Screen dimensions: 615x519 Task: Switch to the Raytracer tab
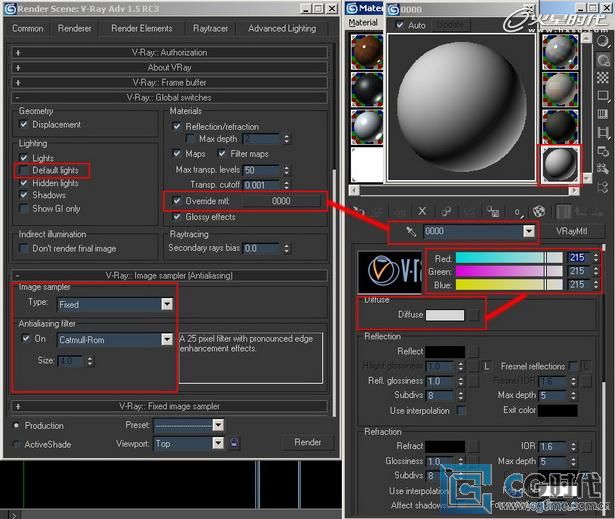211,29
